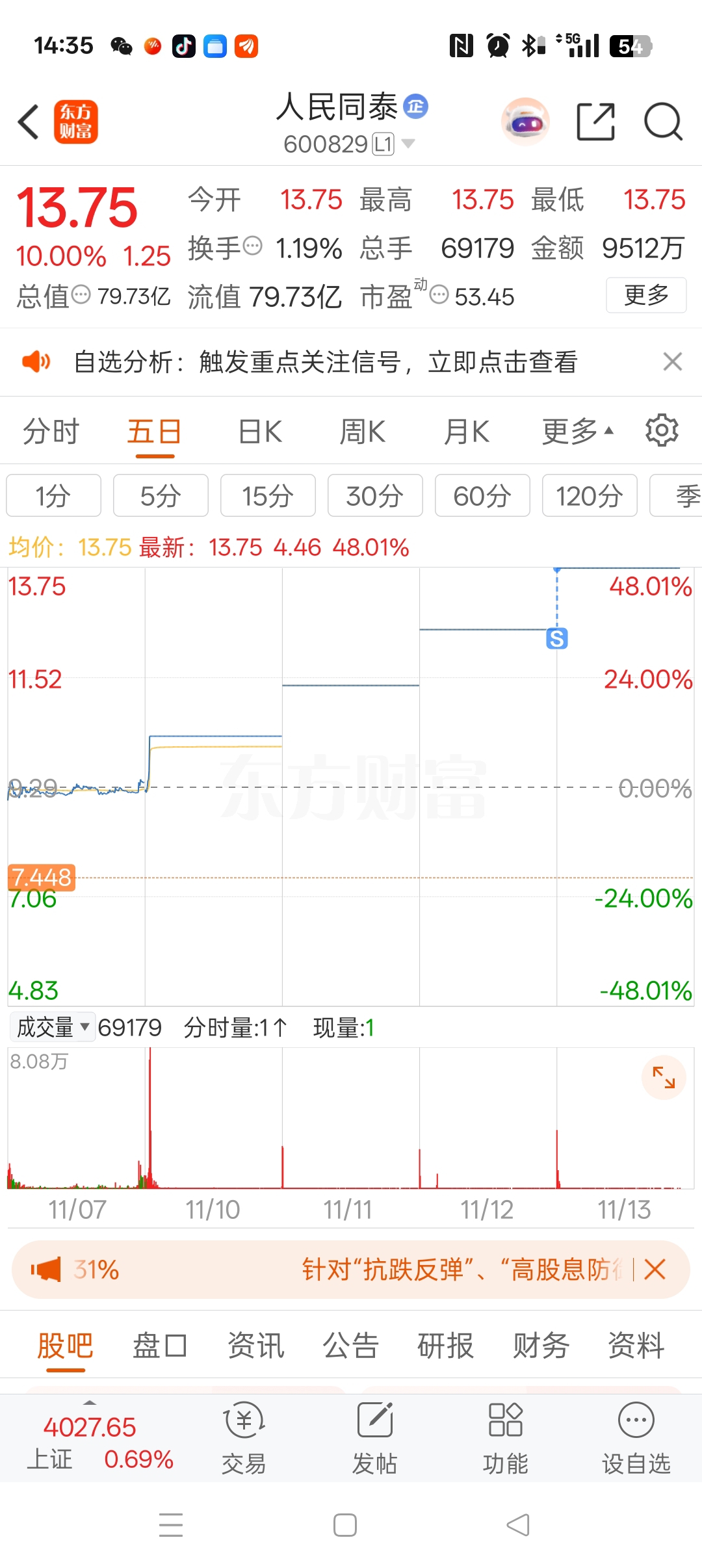702x1568 pixels.
Task: Open the 更多 chart types dropdown
Action: pos(577,431)
